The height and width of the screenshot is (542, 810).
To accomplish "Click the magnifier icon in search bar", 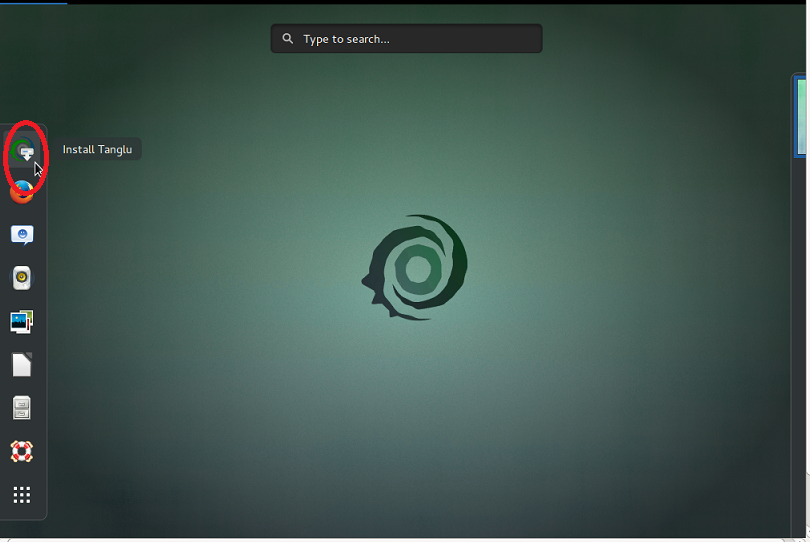I will click(288, 39).
